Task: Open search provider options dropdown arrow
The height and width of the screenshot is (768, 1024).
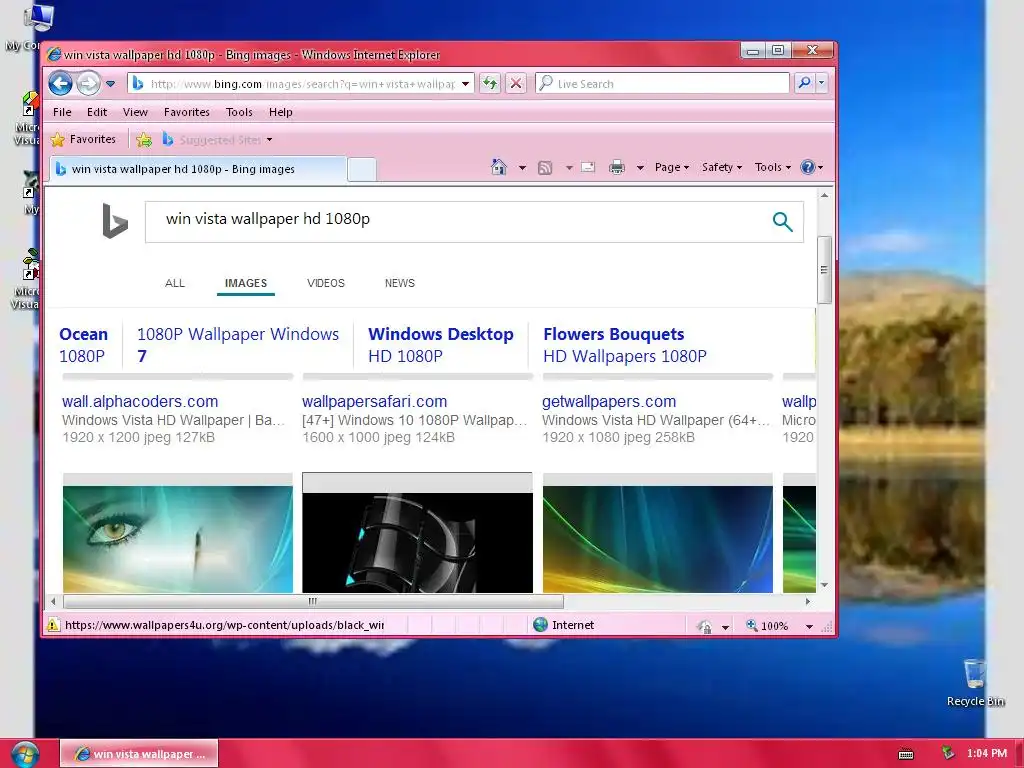Action: coord(822,83)
